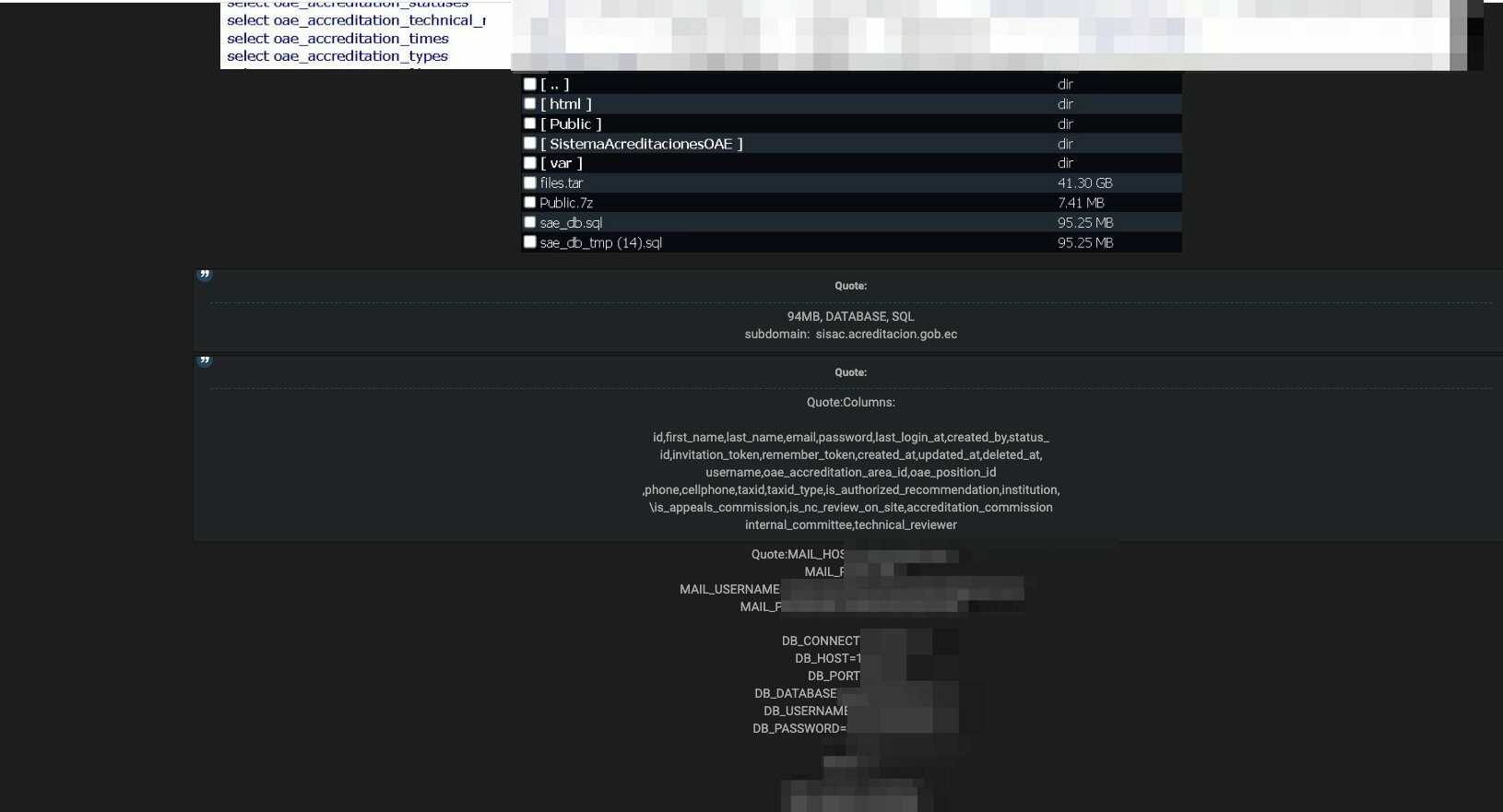
Task: Click the sae_db.sql file name
Action: pyautogui.click(x=571, y=223)
